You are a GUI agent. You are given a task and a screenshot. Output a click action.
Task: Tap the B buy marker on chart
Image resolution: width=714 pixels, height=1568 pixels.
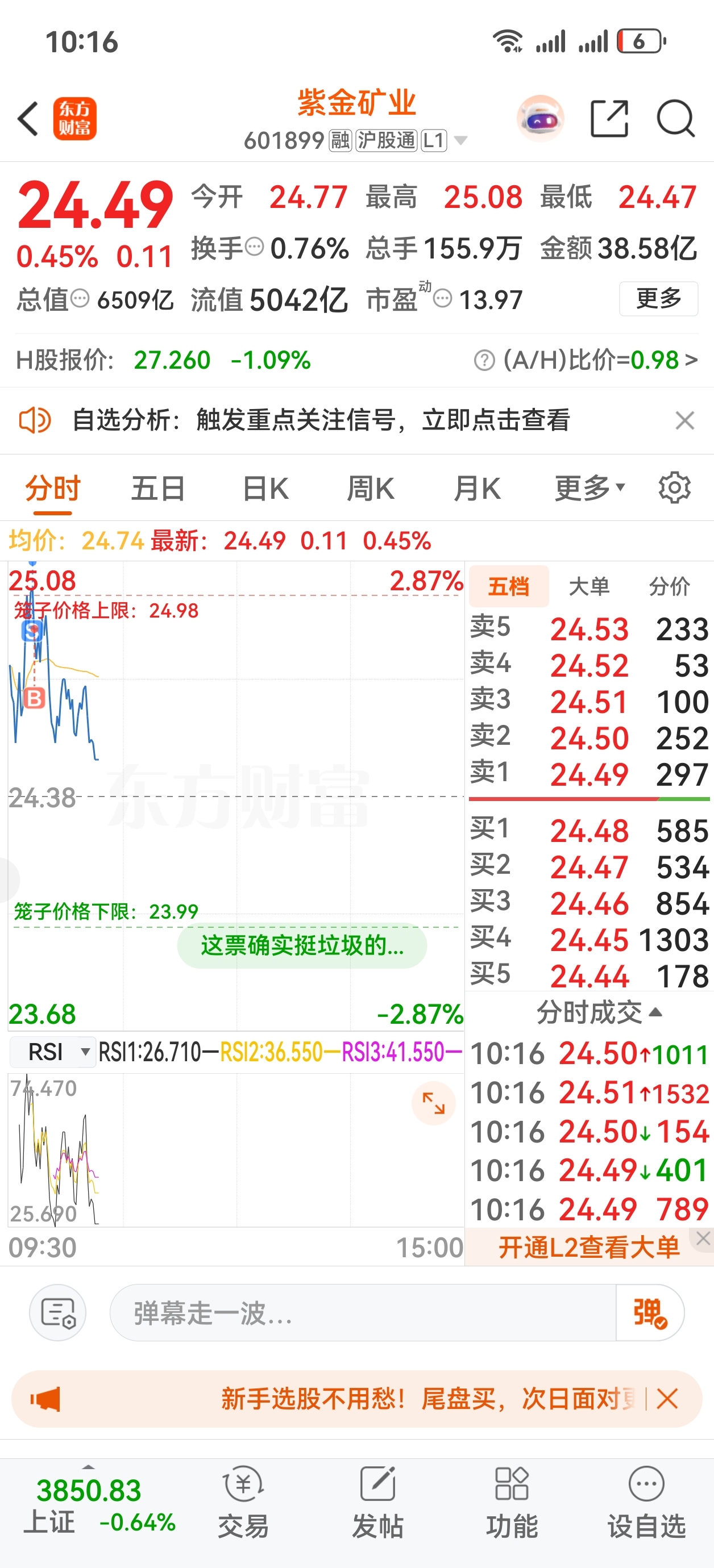pyautogui.click(x=34, y=698)
